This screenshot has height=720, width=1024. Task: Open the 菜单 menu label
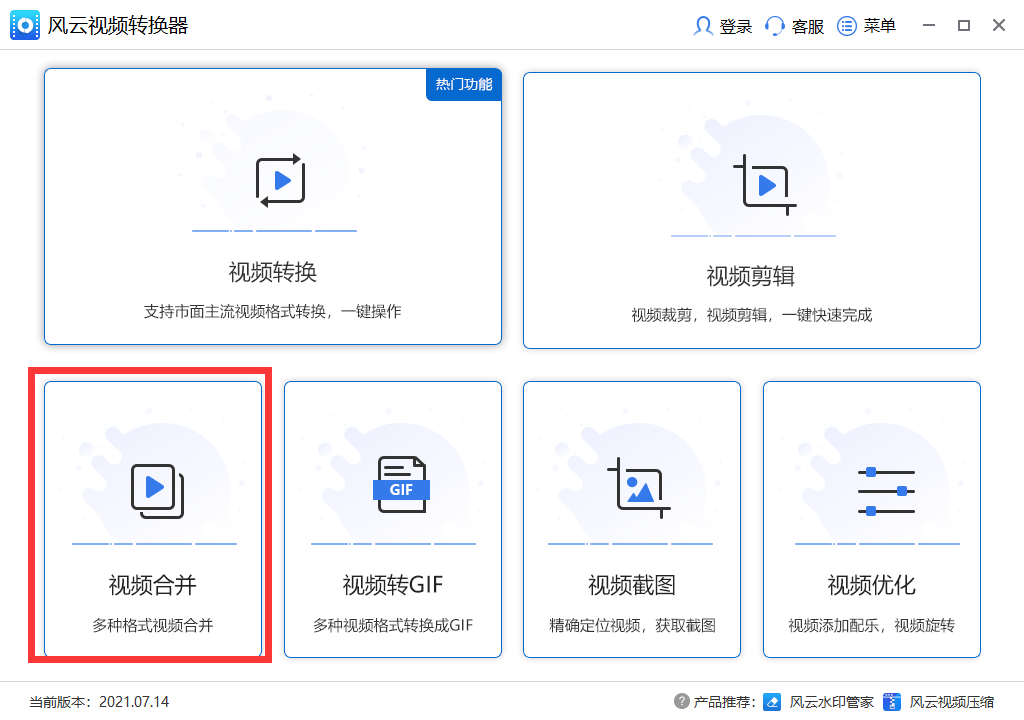(879, 26)
